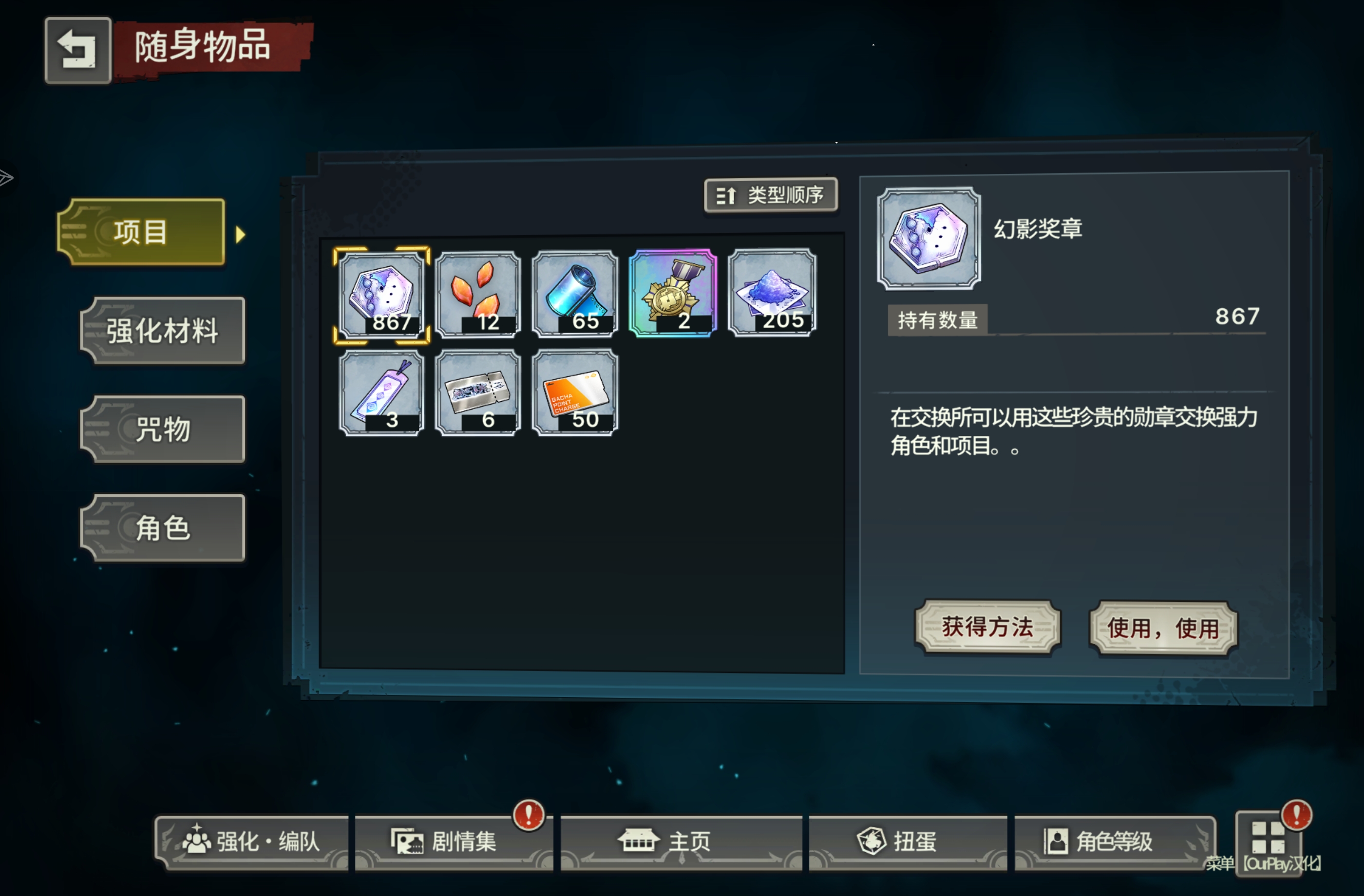Select the blue film canister item
The width and height of the screenshot is (1364, 896).
[x=575, y=294]
